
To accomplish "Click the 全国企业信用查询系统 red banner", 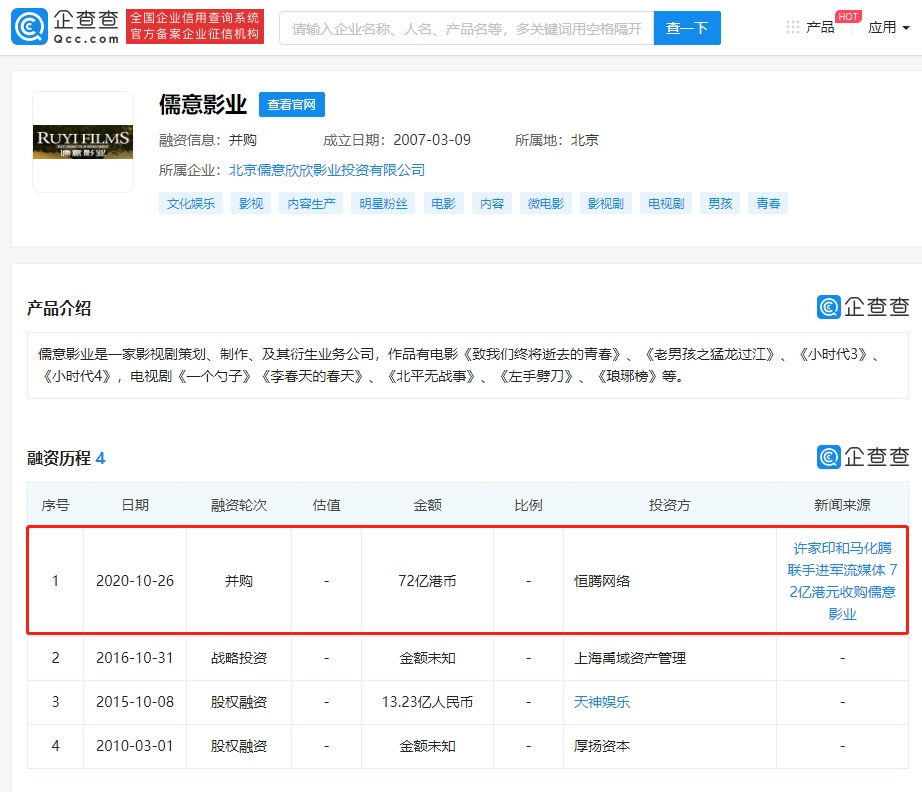I will (x=195, y=26).
